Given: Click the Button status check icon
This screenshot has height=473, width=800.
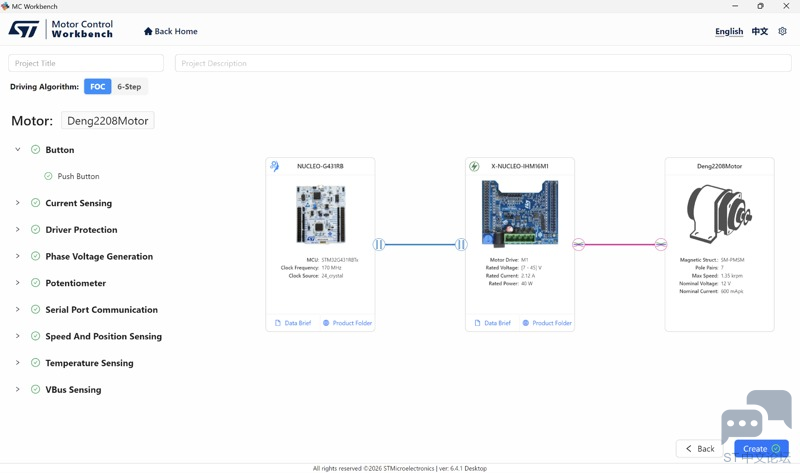Looking at the screenshot, I should point(35,150).
